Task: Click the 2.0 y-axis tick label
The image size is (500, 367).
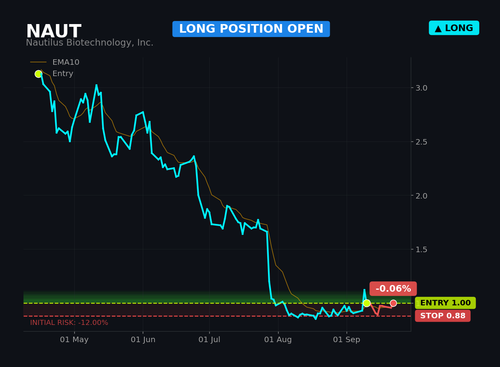Action: pyautogui.click(x=421, y=196)
